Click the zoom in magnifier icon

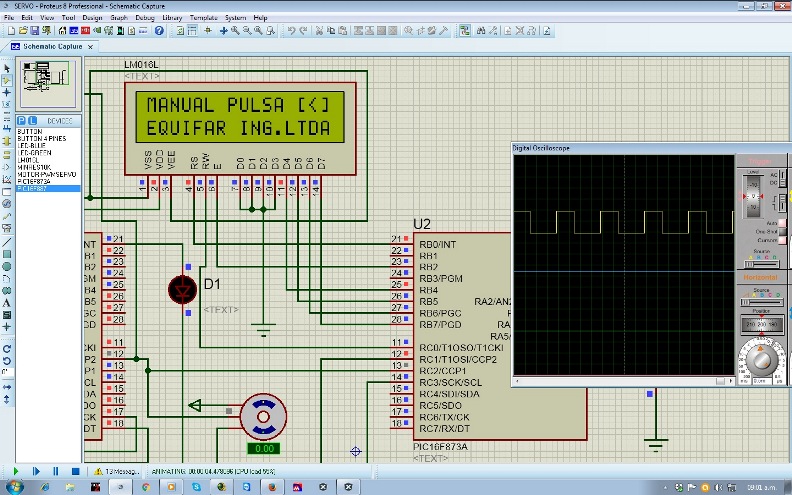(x=235, y=31)
